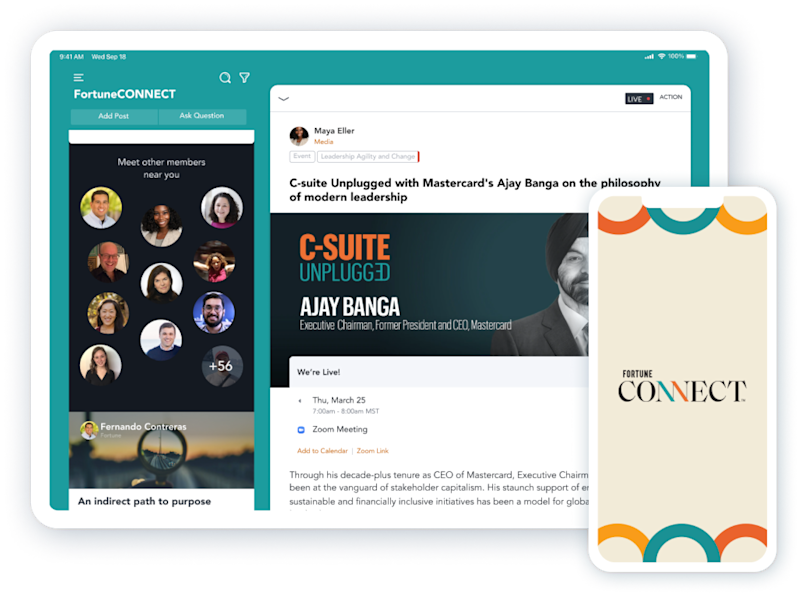
Task: Open the man in navy sweater avatar
Action: point(161,339)
